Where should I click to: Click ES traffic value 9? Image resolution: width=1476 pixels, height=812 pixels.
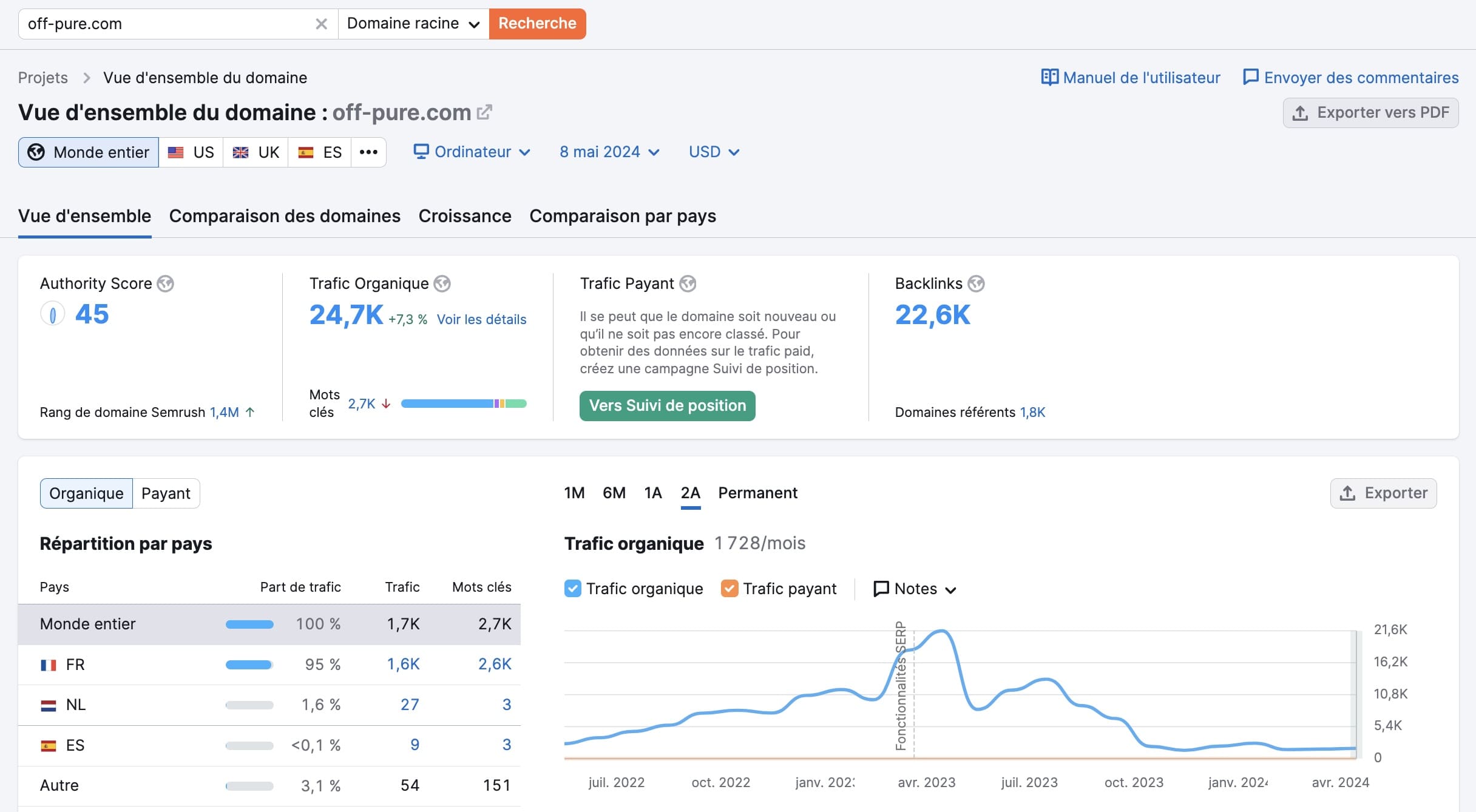click(x=415, y=745)
